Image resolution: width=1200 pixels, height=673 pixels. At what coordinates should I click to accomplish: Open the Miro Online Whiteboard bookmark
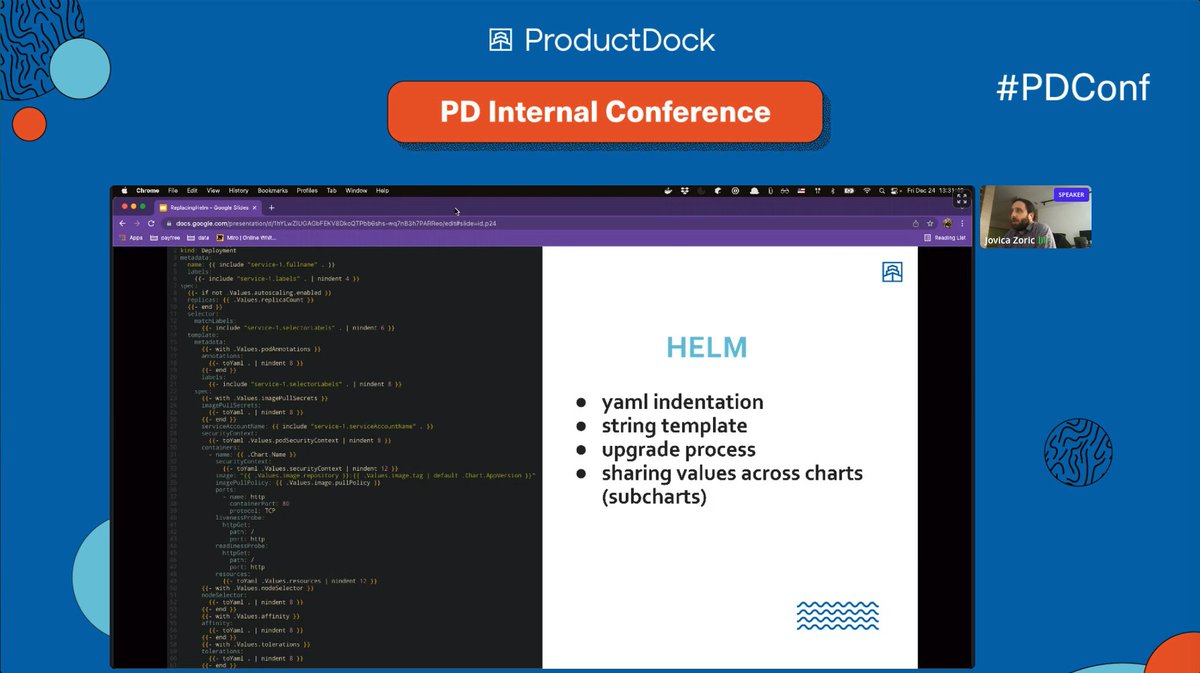tap(246, 238)
